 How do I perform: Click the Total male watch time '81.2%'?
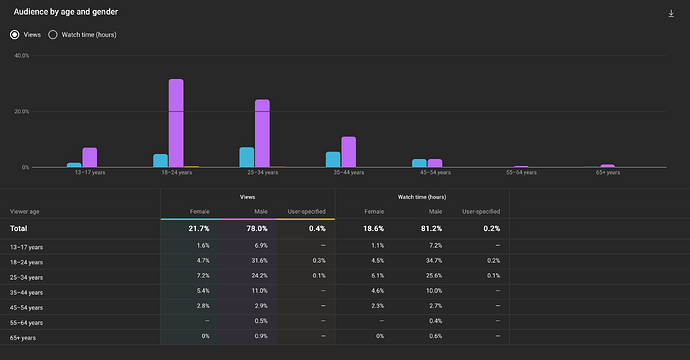point(431,228)
